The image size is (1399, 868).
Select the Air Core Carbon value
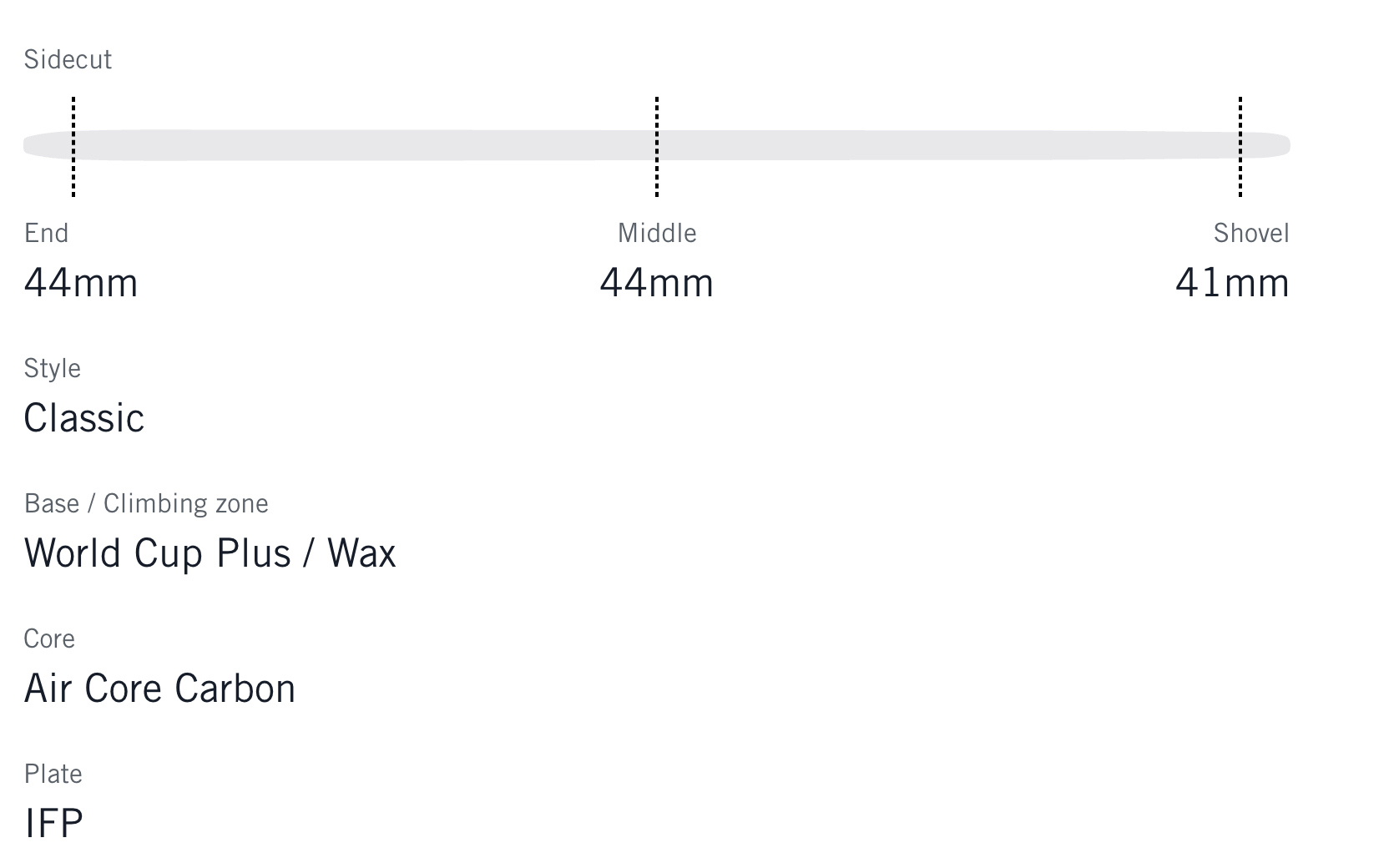tap(159, 689)
